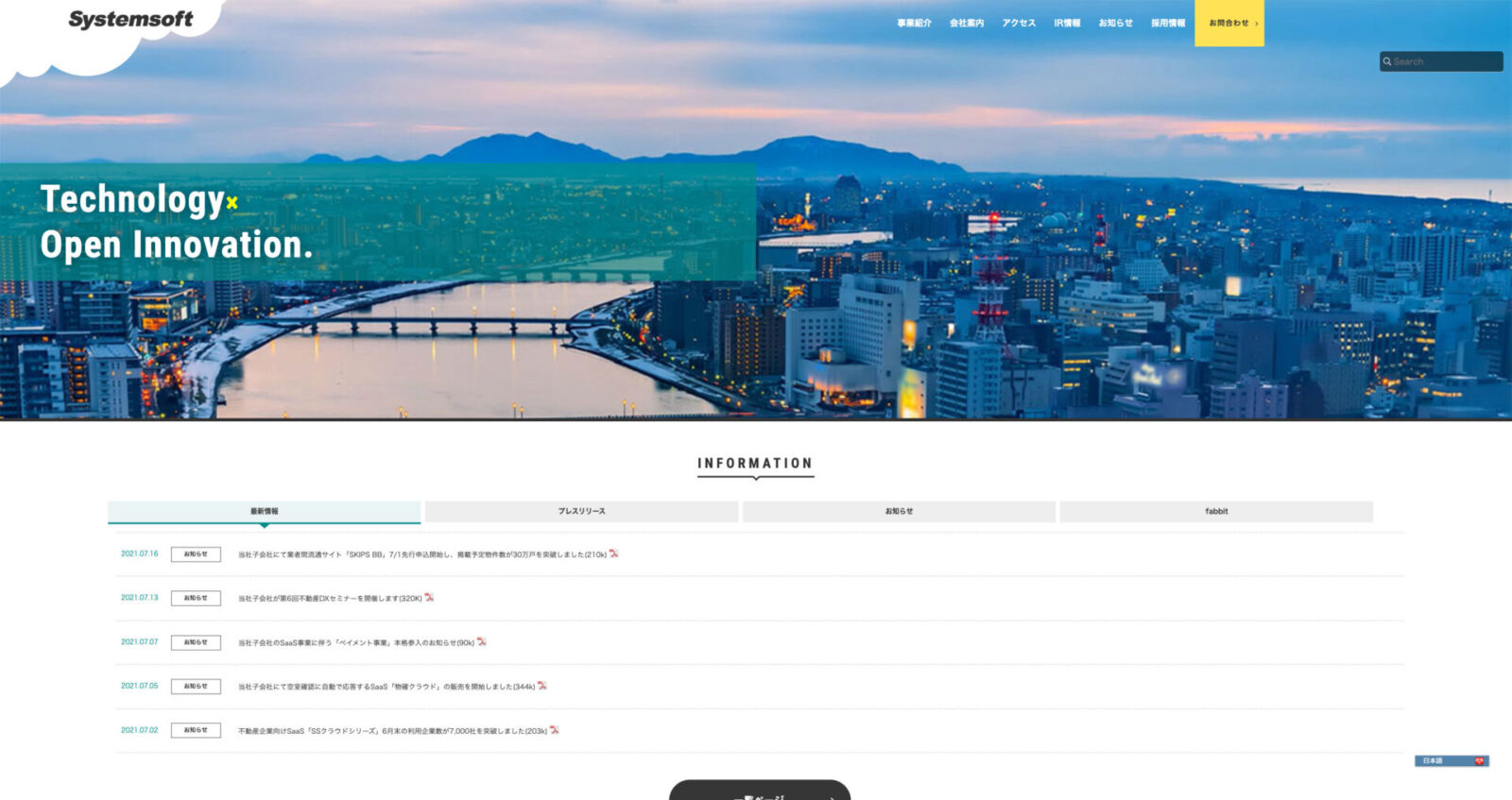Open PDF icon beside the 2021.07.13 seminar notice
This screenshot has width=1512, height=800.
[x=429, y=598]
